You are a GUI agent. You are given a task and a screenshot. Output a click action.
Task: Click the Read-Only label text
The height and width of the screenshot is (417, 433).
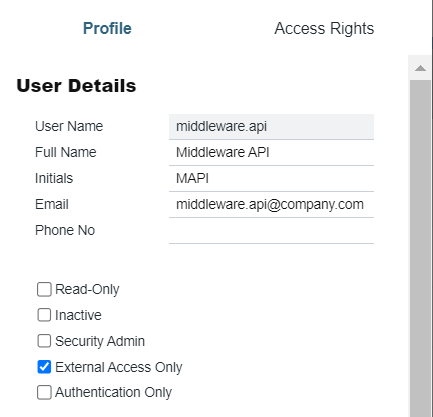pyautogui.click(x=87, y=289)
